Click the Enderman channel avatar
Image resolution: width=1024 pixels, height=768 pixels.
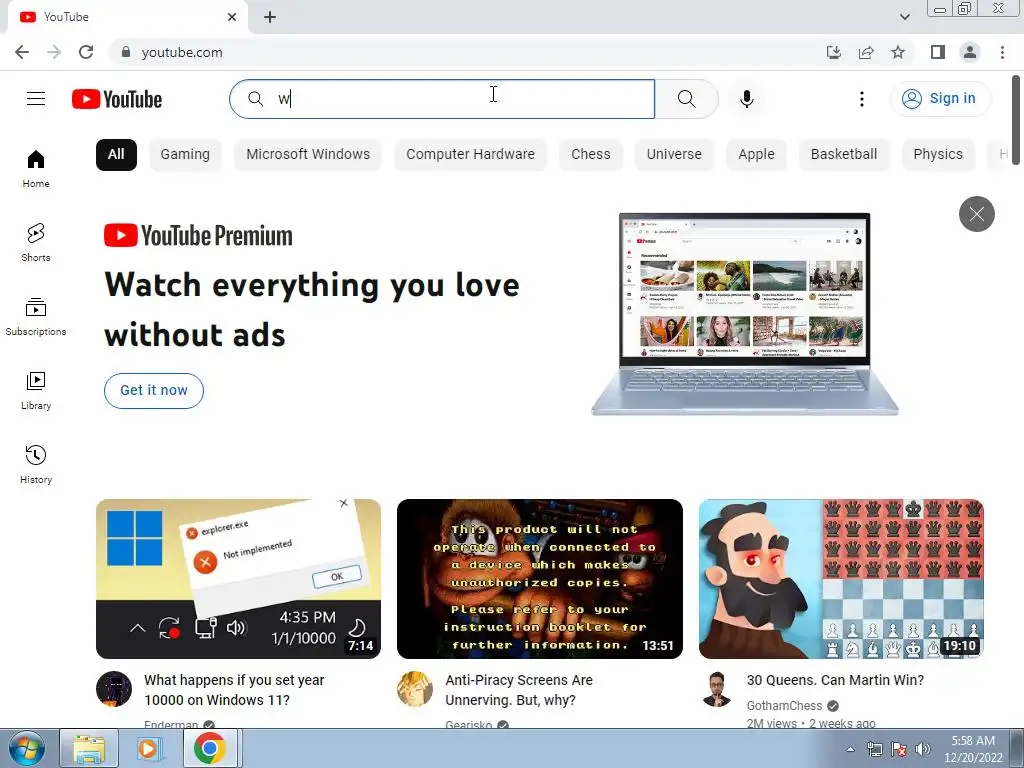pos(114,689)
